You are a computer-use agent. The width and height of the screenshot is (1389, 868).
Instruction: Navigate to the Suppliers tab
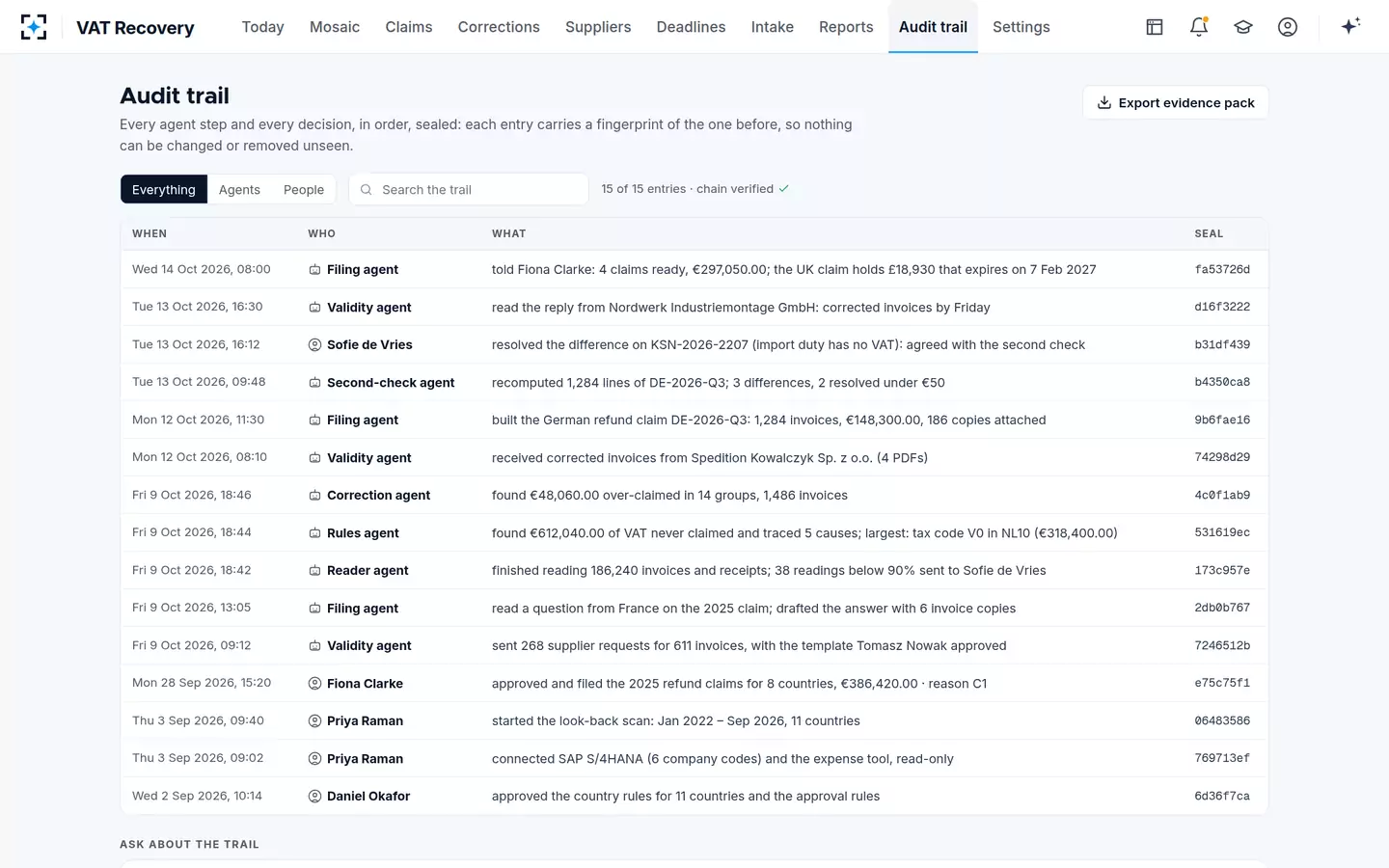(598, 27)
